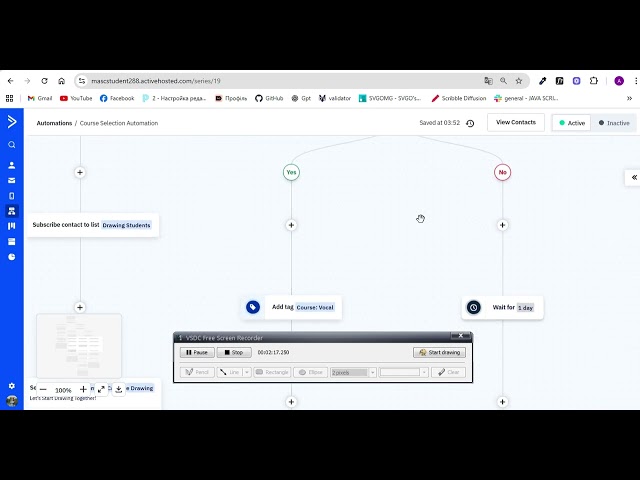Reload the browser page

pyautogui.click(x=44, y=81)
